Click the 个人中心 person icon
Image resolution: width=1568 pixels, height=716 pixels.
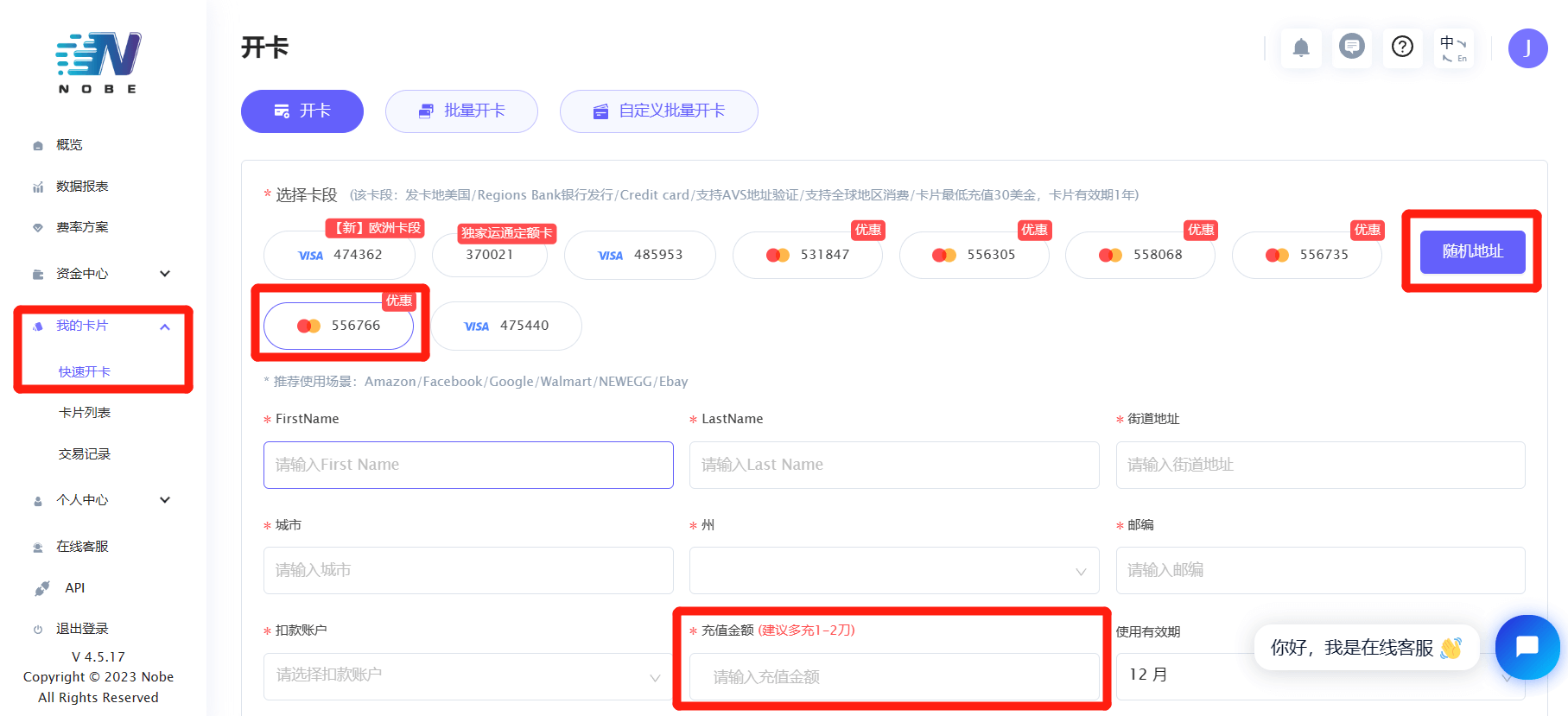pos(38,501)
